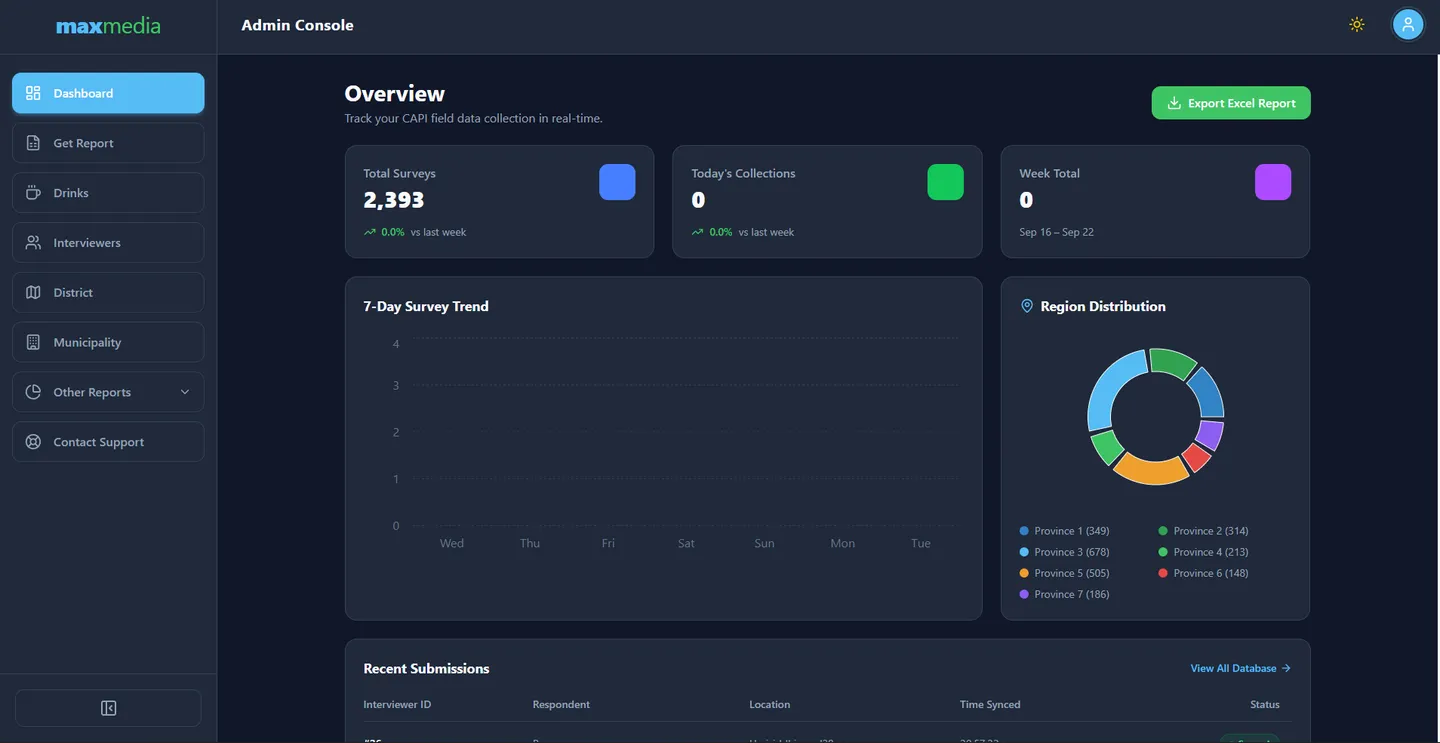This screenshot has width=1440, height=743.
Task: Click the purple Province 7 donut segment
Action: pos(1211,434)
